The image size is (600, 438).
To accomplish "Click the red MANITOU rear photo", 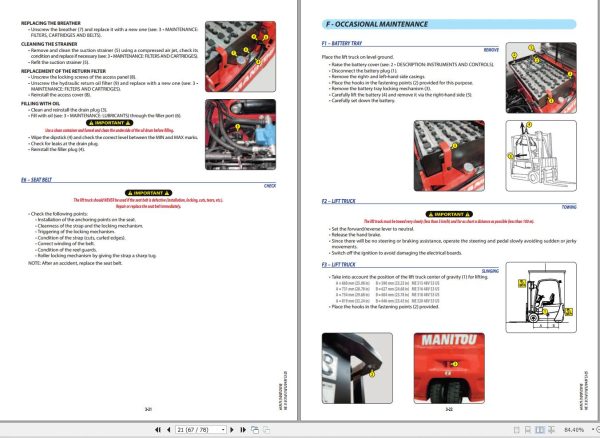I will pos(449,368).
